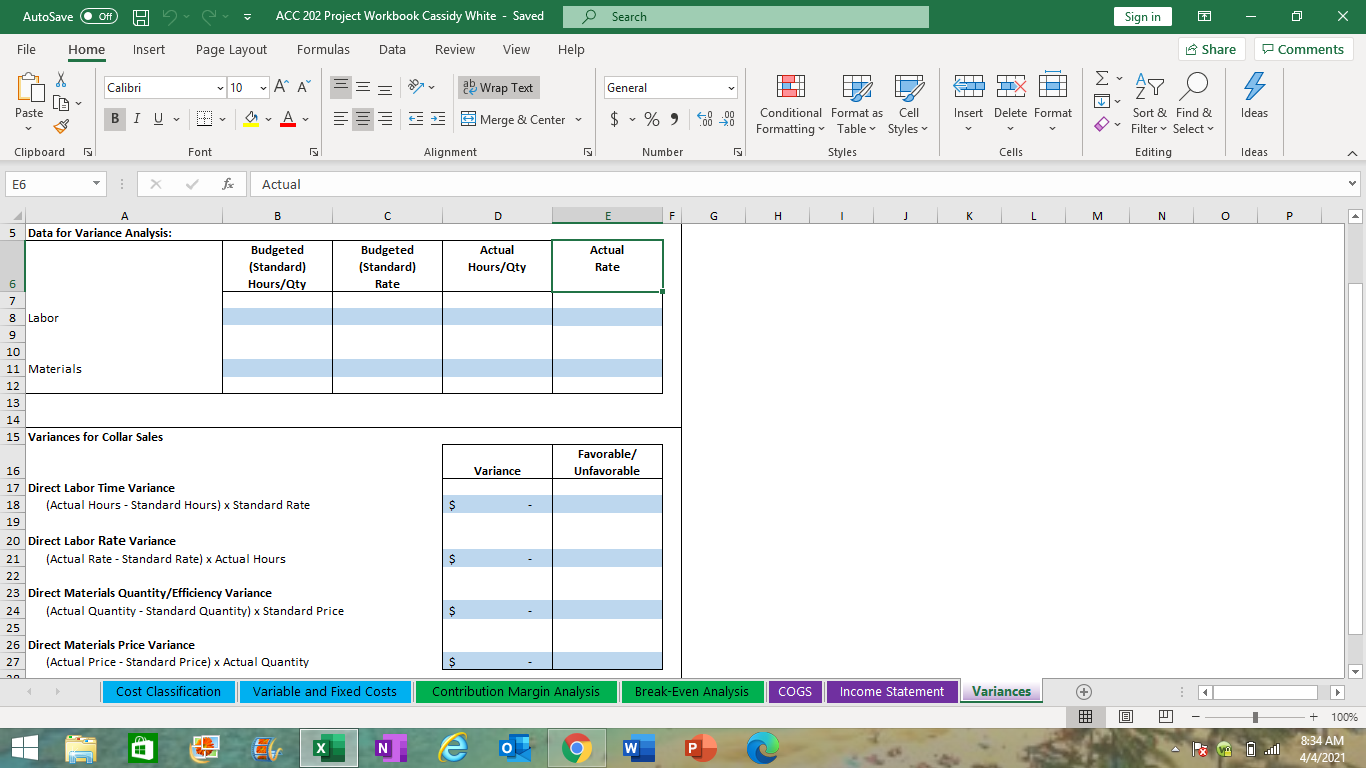Switch to the Formulas ribbon tab

(x=323, y=49)
